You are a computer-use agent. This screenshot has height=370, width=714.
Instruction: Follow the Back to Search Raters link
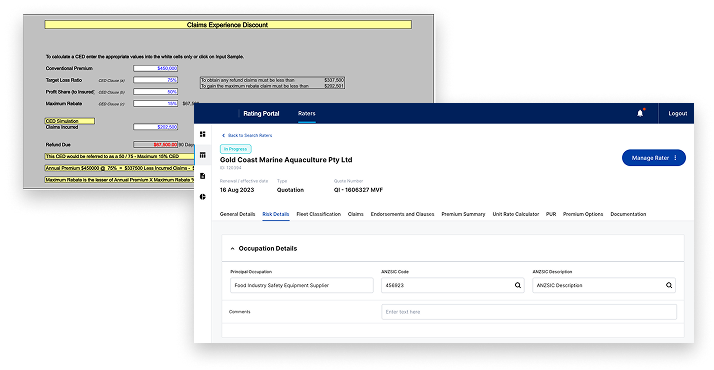coord(250,136)
